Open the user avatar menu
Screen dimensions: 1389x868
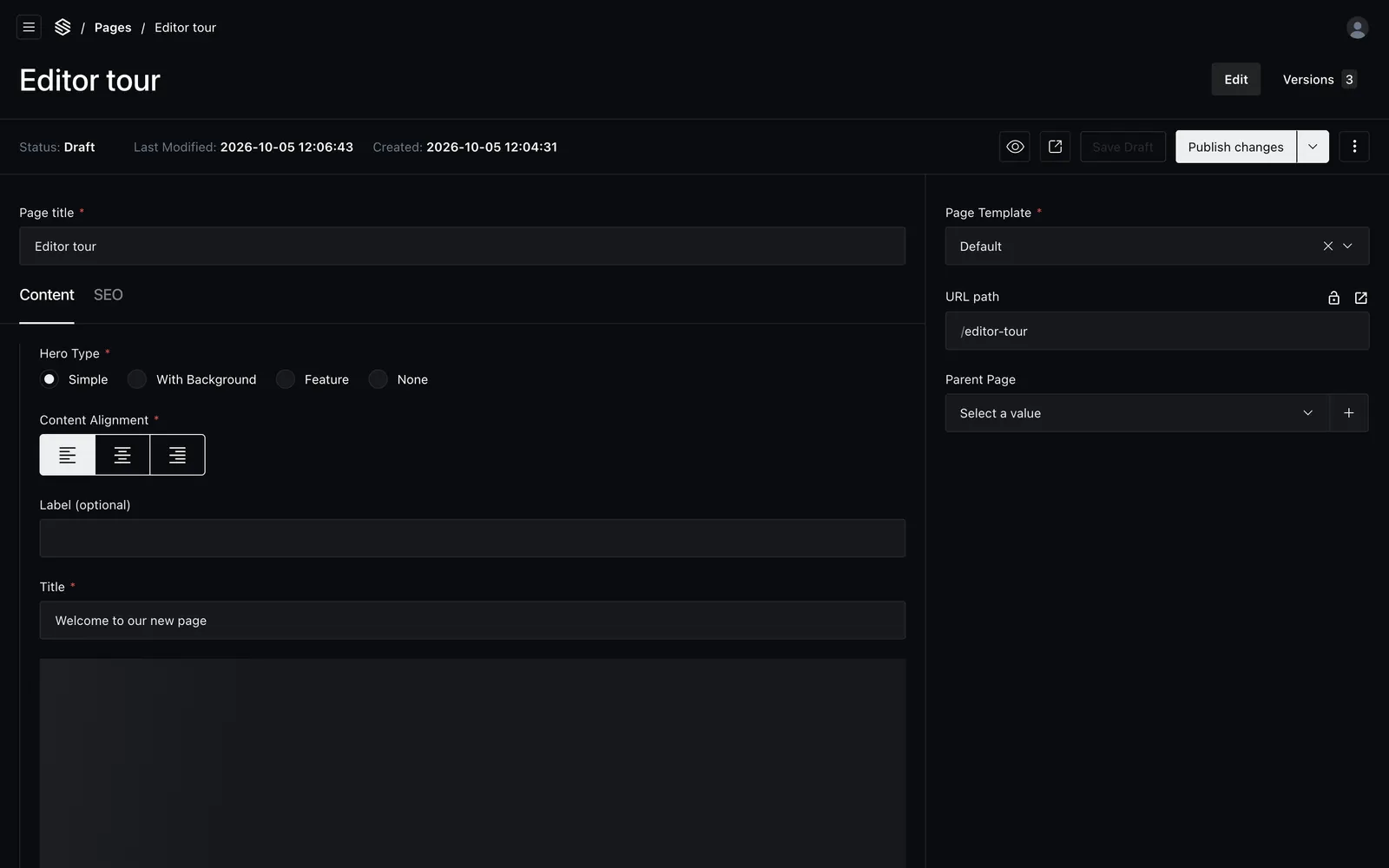pos(1357,28)
